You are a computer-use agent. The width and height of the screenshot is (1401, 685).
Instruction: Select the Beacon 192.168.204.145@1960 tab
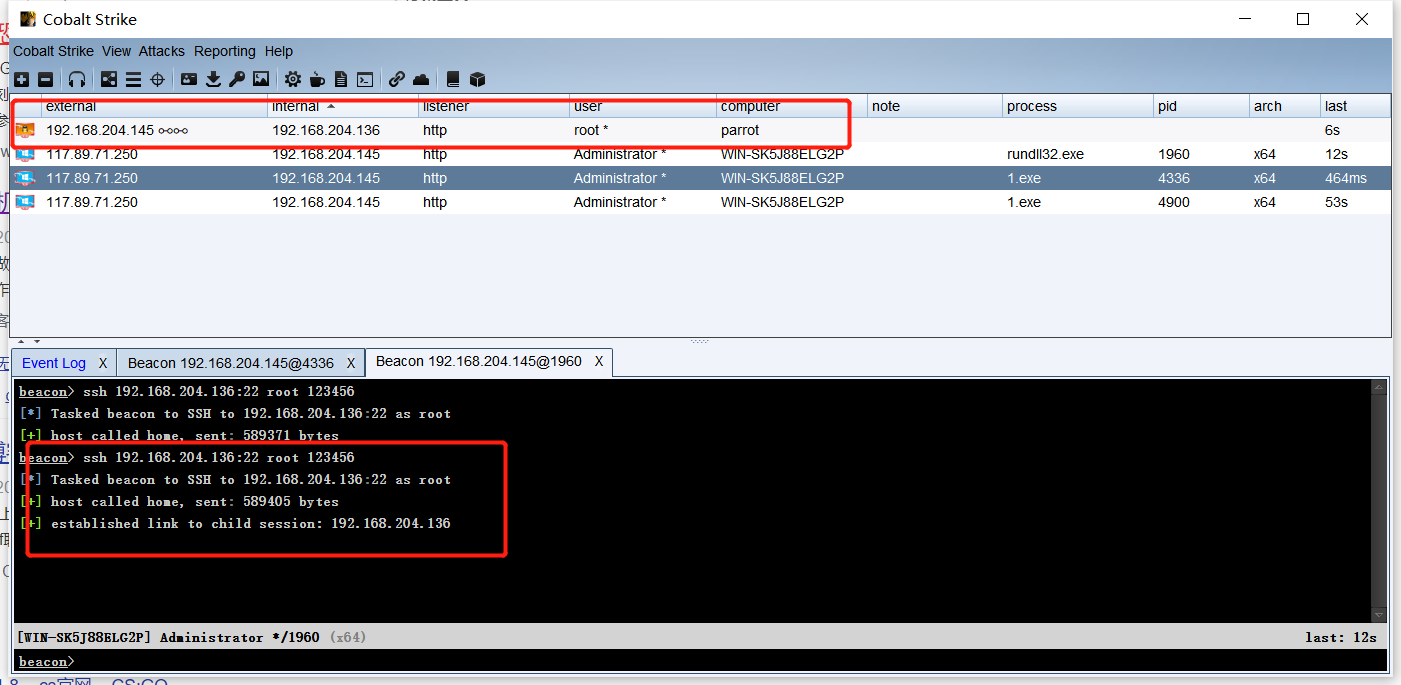(479, 361)
